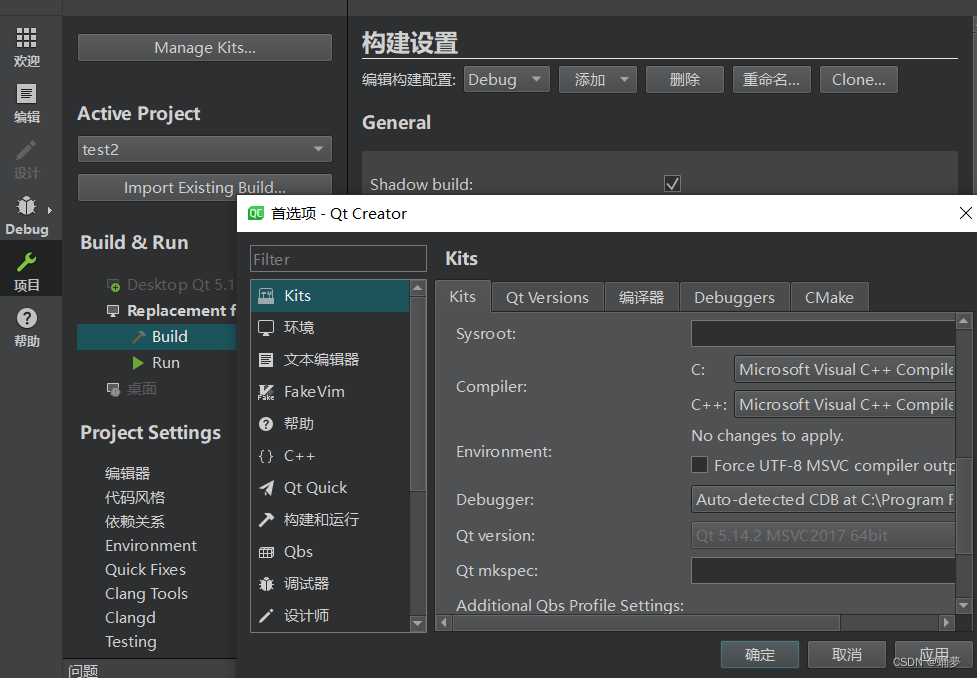Screen dimensions: 977x678
Task: Open the 添加 (Add) dropdown button
Action: (x=598, y=80)
